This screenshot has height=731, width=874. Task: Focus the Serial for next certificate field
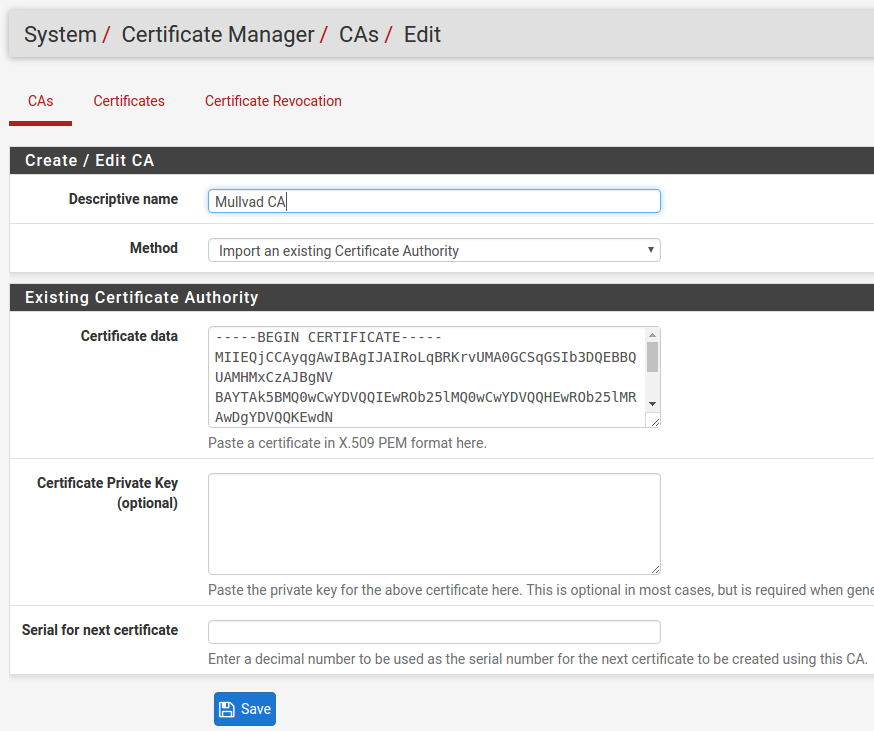[x=434, y=632]
